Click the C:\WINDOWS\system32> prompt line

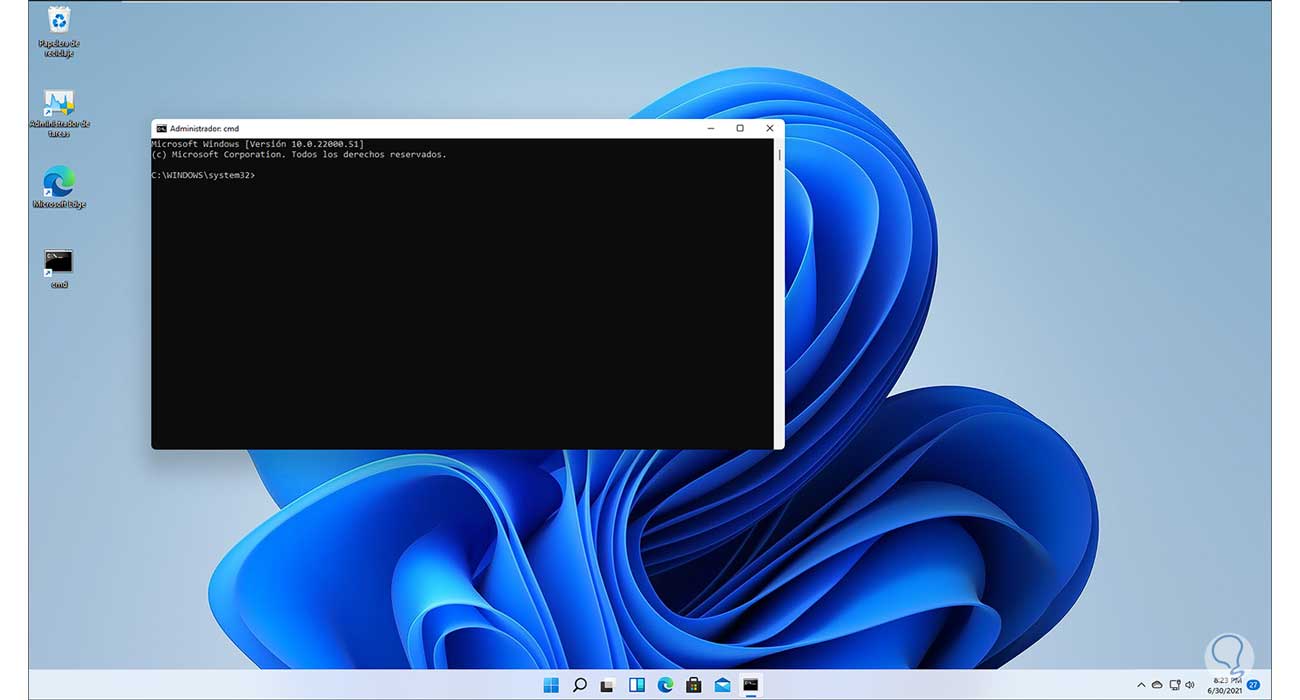click(203, 175)
